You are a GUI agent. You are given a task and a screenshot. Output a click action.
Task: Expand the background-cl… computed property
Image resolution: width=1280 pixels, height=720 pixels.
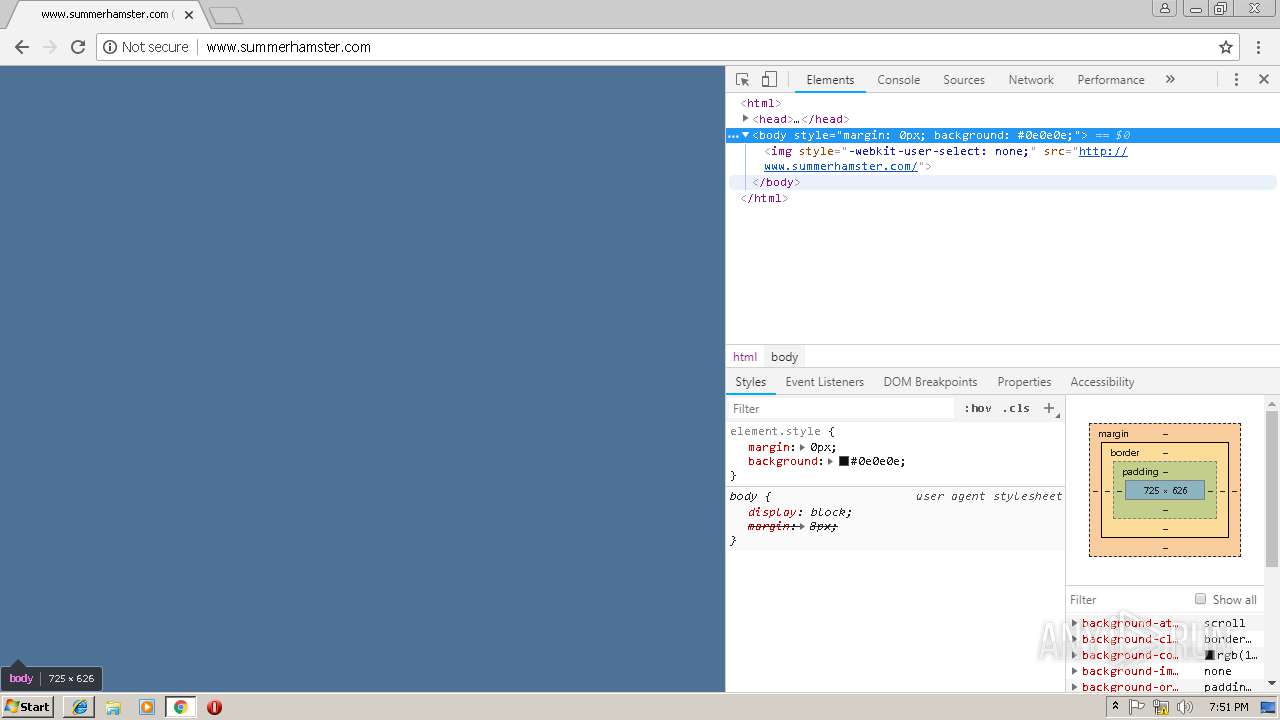coord(1075,639)
